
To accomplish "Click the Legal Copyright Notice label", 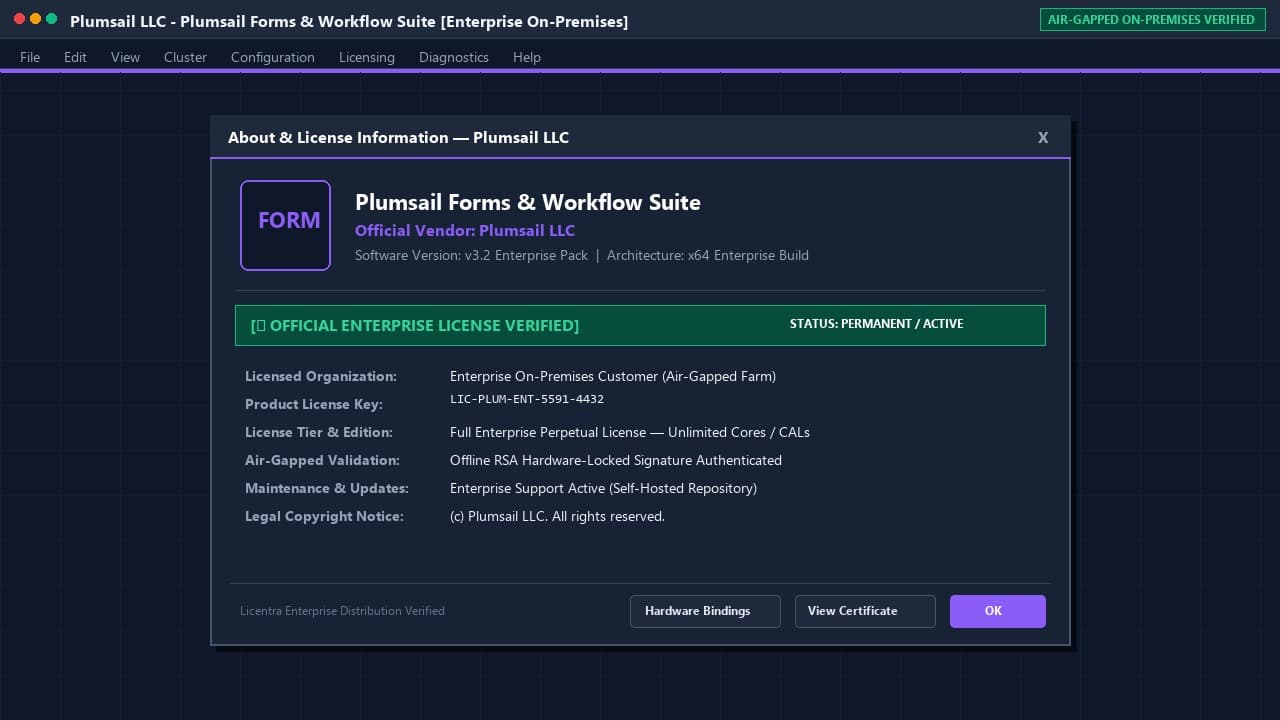I will tap(324, 517).
